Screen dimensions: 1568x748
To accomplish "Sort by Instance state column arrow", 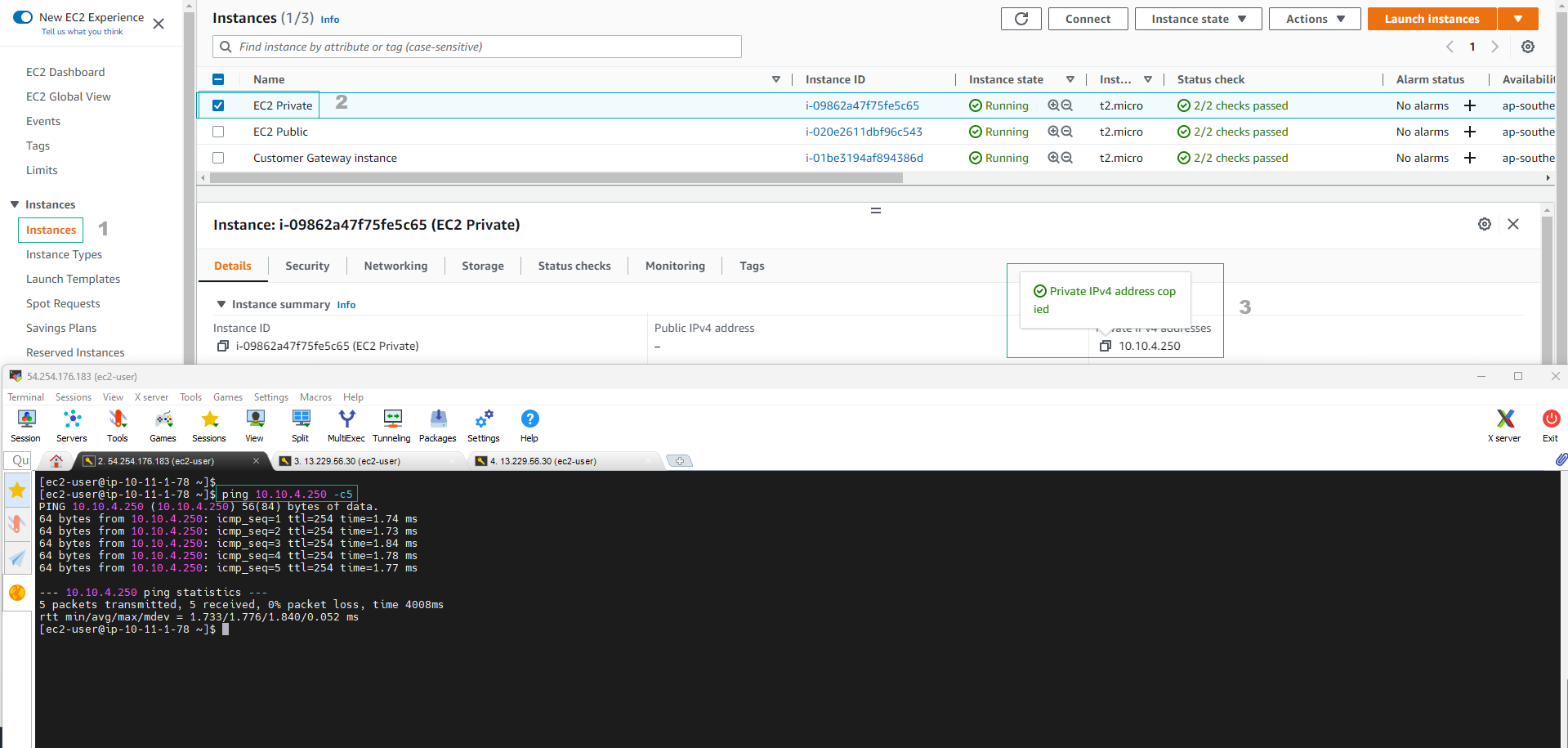I will pyautogui.click(x=1070, y=79).
